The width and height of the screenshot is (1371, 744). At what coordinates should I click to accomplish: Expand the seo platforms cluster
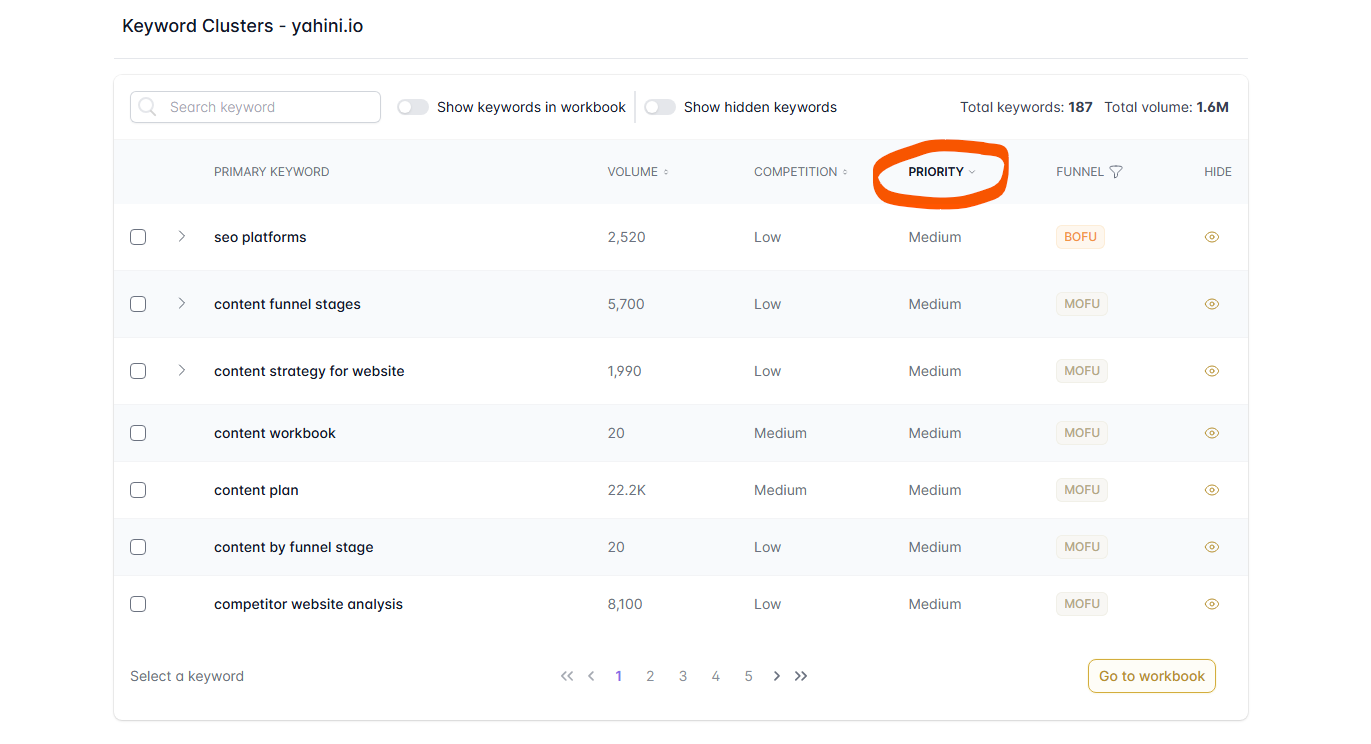tap(181, 236)
